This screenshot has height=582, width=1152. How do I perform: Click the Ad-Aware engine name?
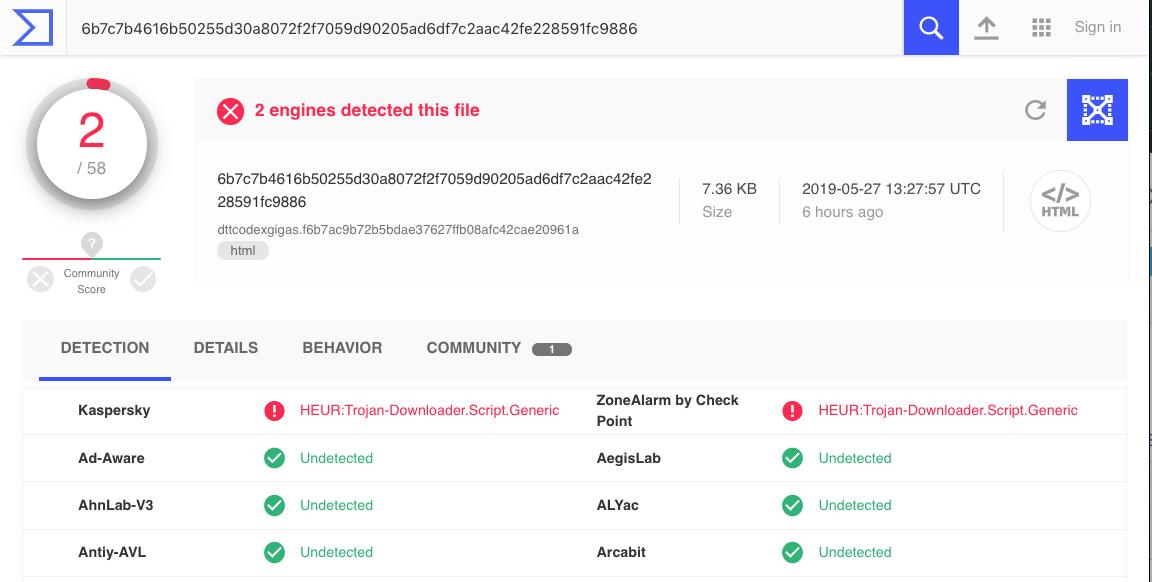point(111,458)
